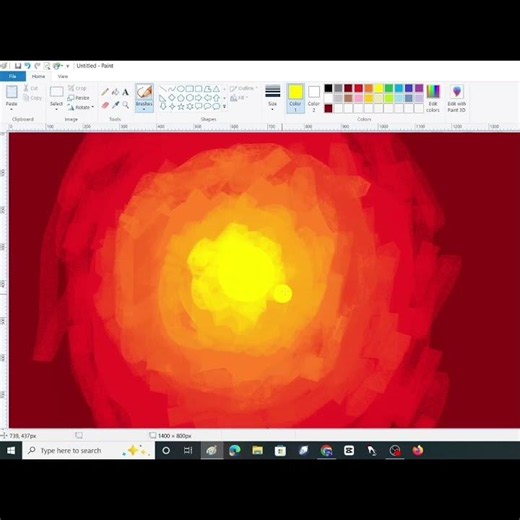Click the Cut scissors button
The height and width of the screenshot is (520, 520).
(x=31, y=88)
